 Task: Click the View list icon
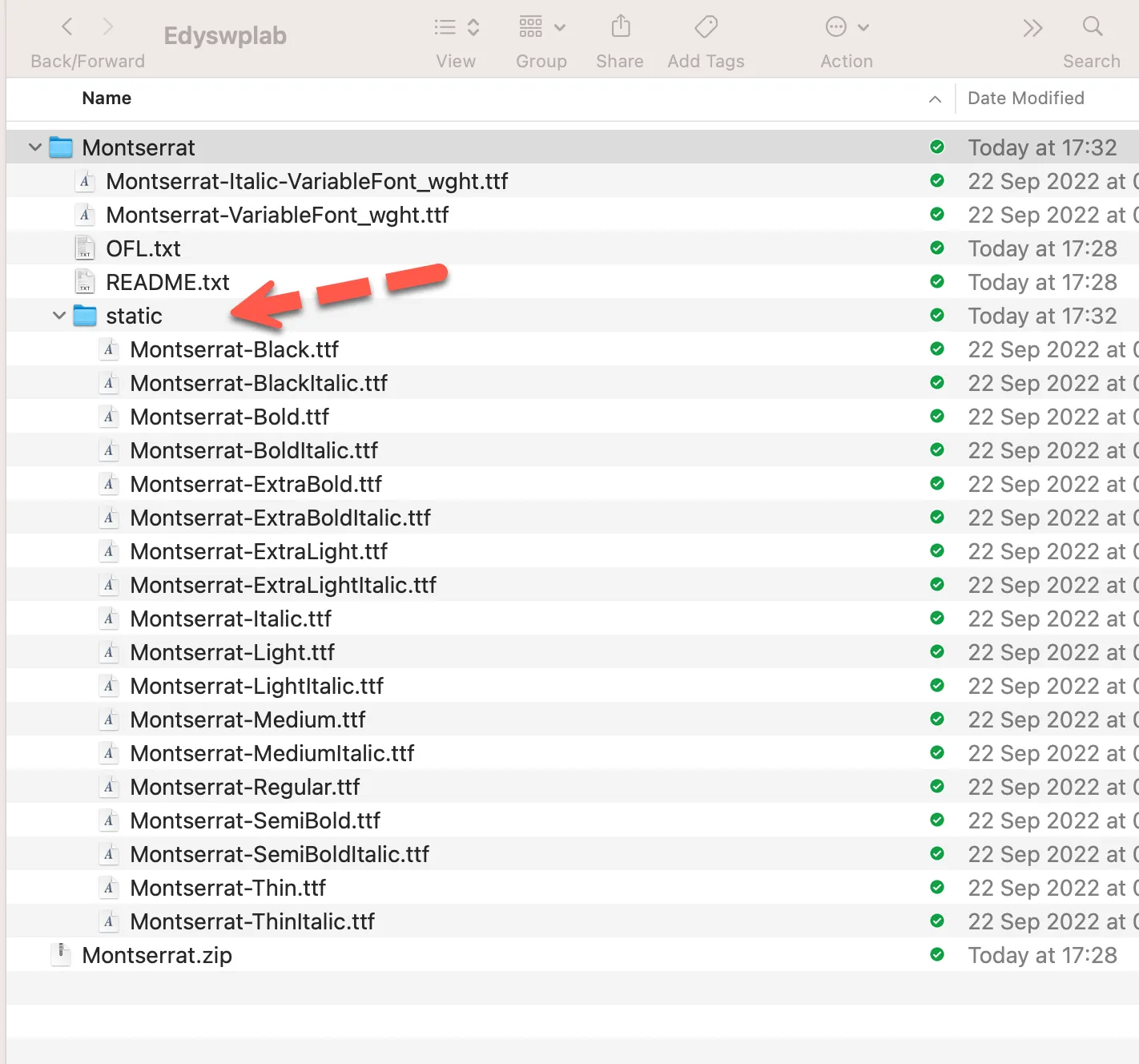pyautogui.click(x=443, y=26)
